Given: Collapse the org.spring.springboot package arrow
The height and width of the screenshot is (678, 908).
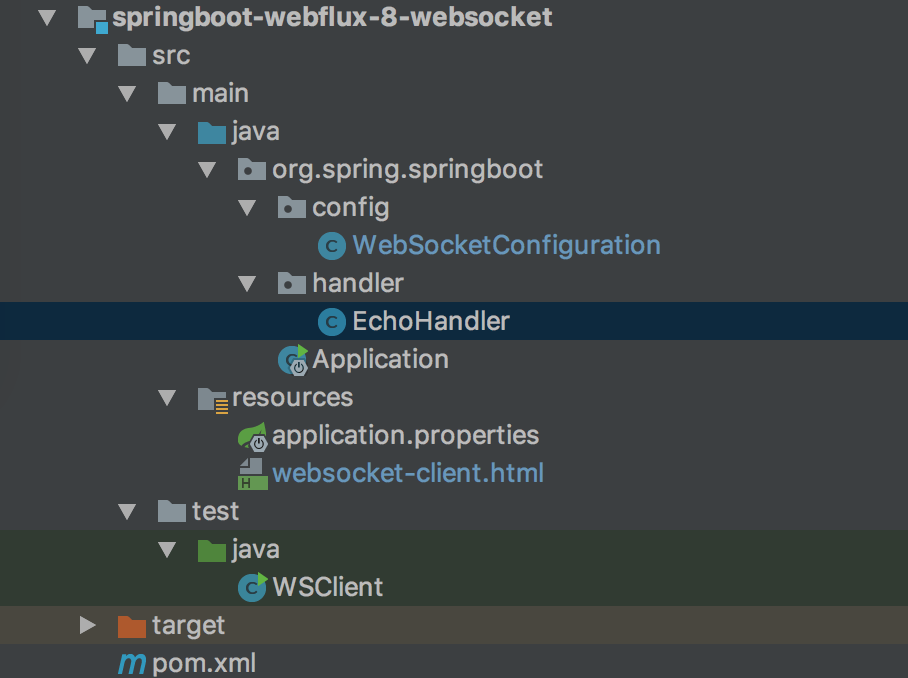Looking at the screenshot, I should [207, 170].
